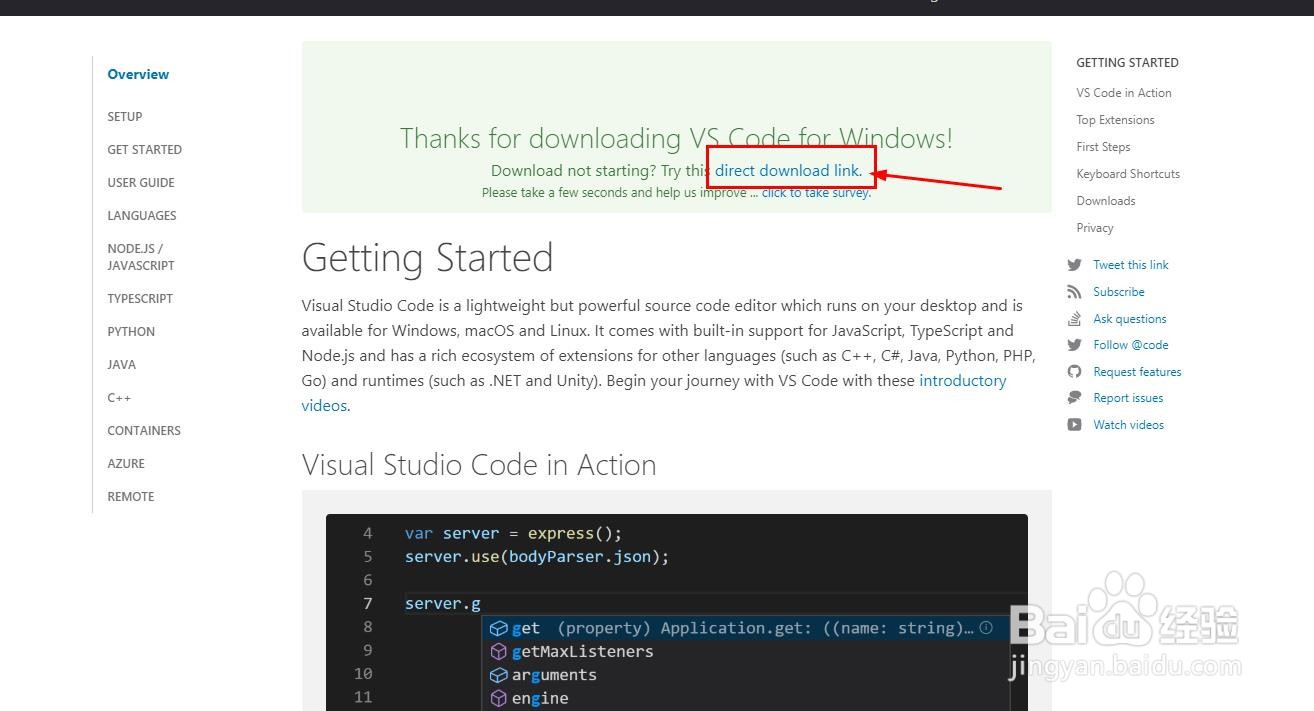Click the direct download link

point(788,171)
